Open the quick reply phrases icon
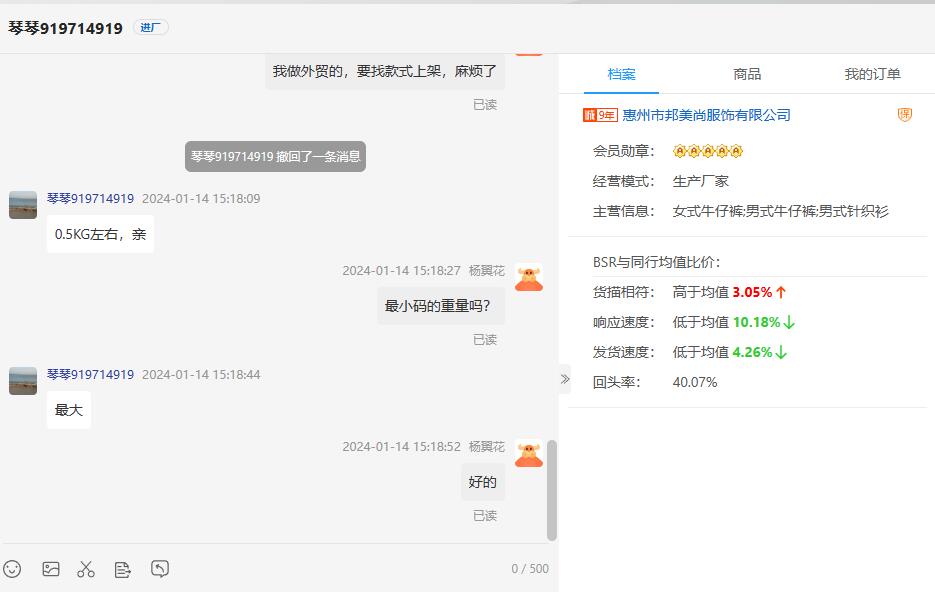 click(123, 569)
